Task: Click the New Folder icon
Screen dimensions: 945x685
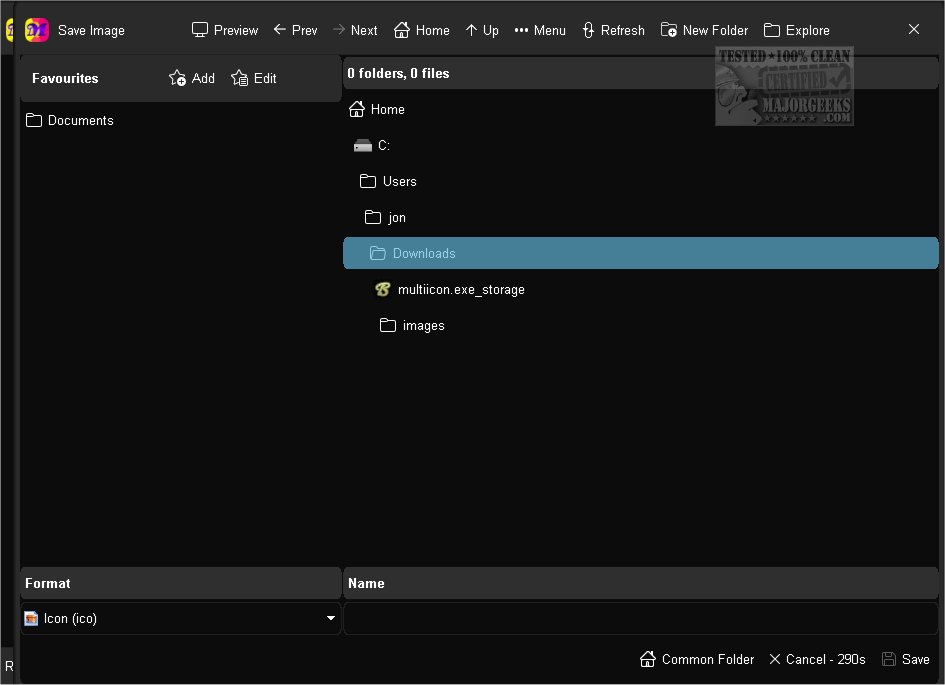Action: [x=668, y=30]
